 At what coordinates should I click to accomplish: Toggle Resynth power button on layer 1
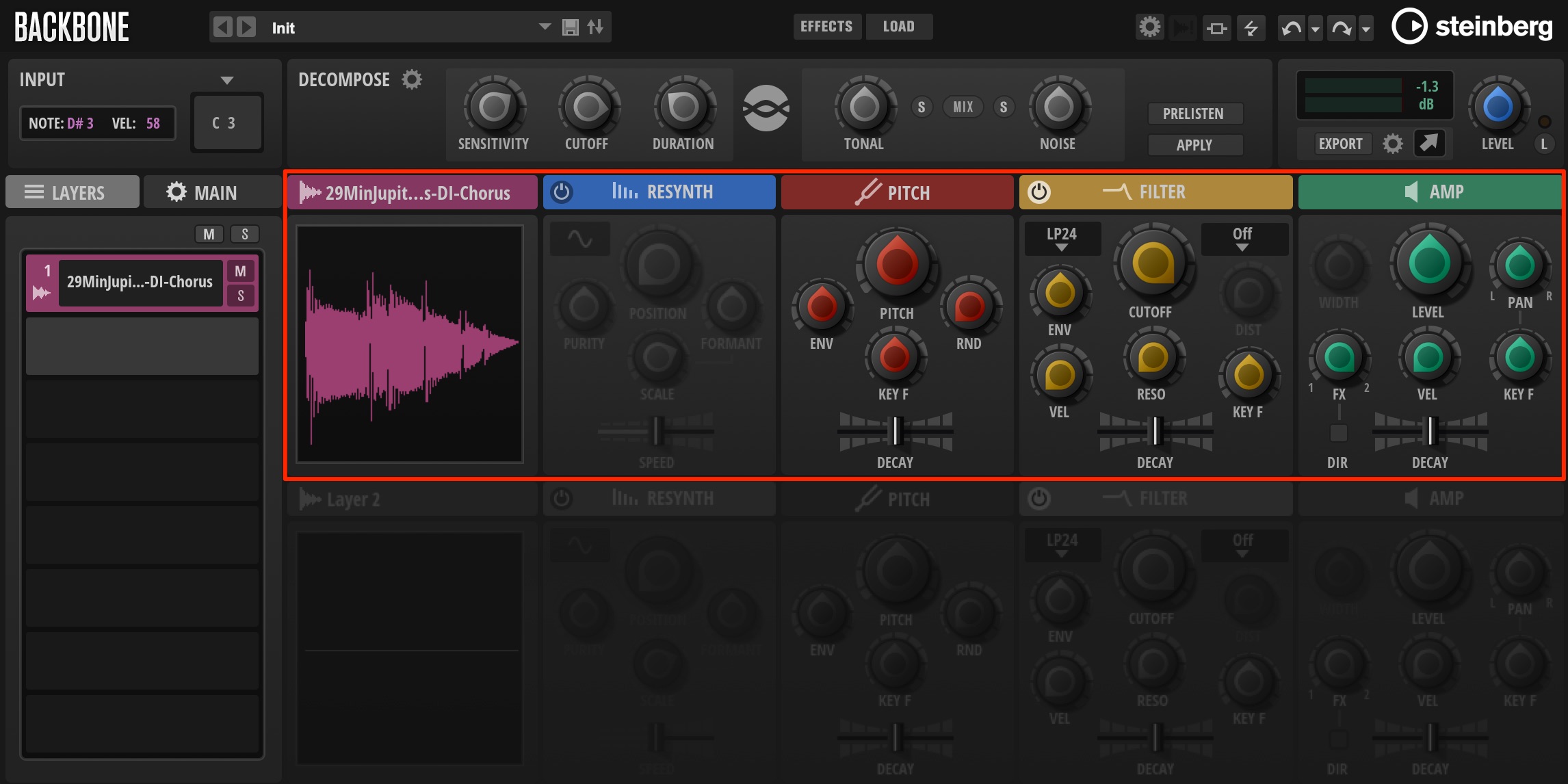point(562,192)
